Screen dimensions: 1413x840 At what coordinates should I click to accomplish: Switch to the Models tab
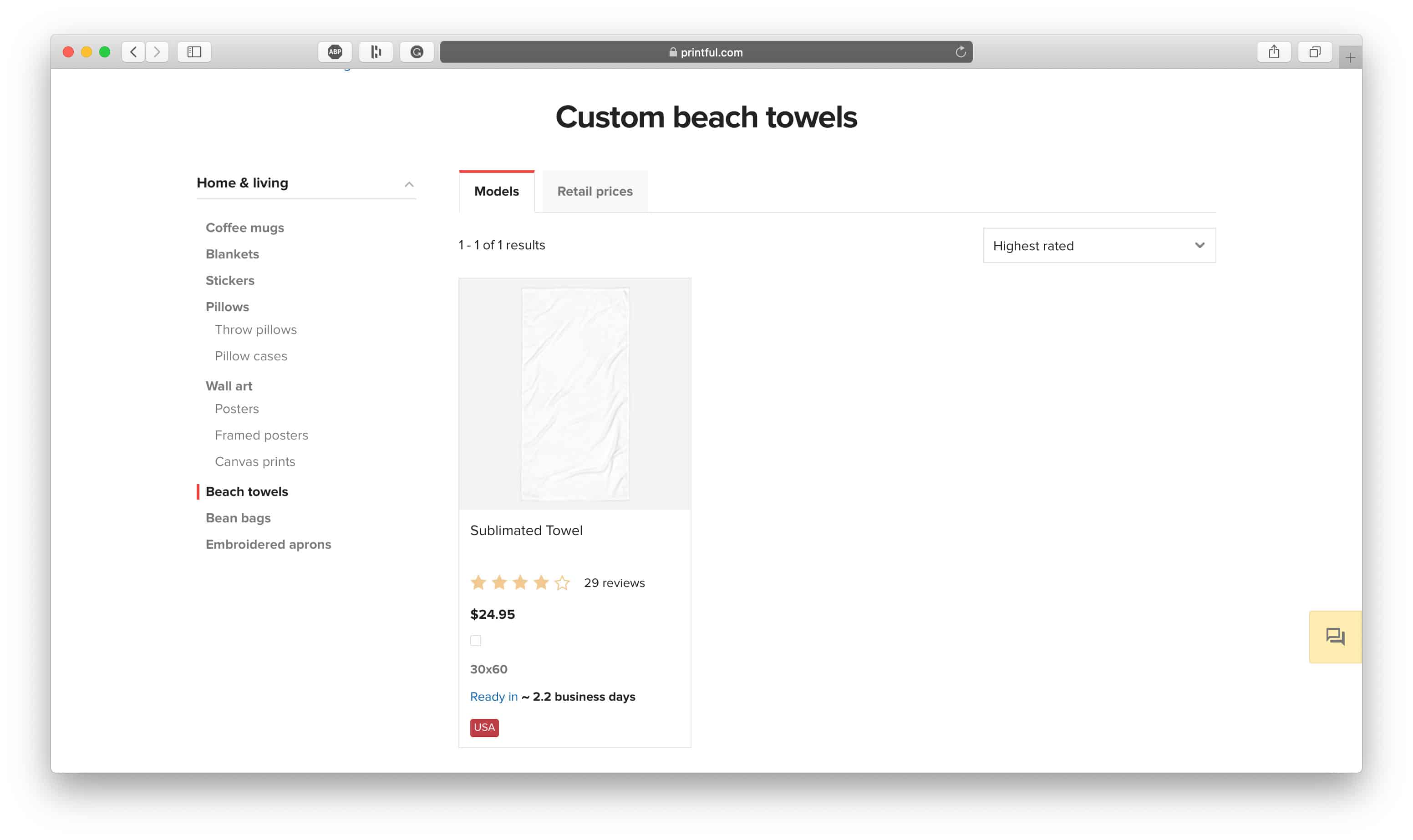497,191
